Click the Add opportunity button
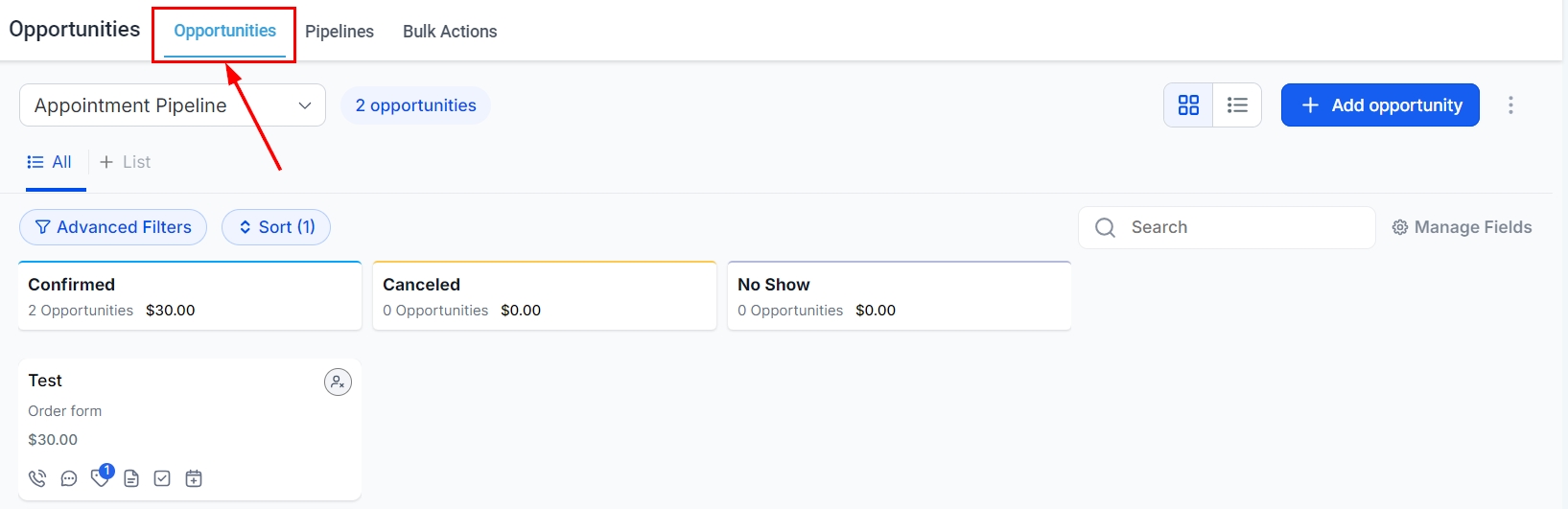This screenshot has width=1568, height=509. [1380, 105]
